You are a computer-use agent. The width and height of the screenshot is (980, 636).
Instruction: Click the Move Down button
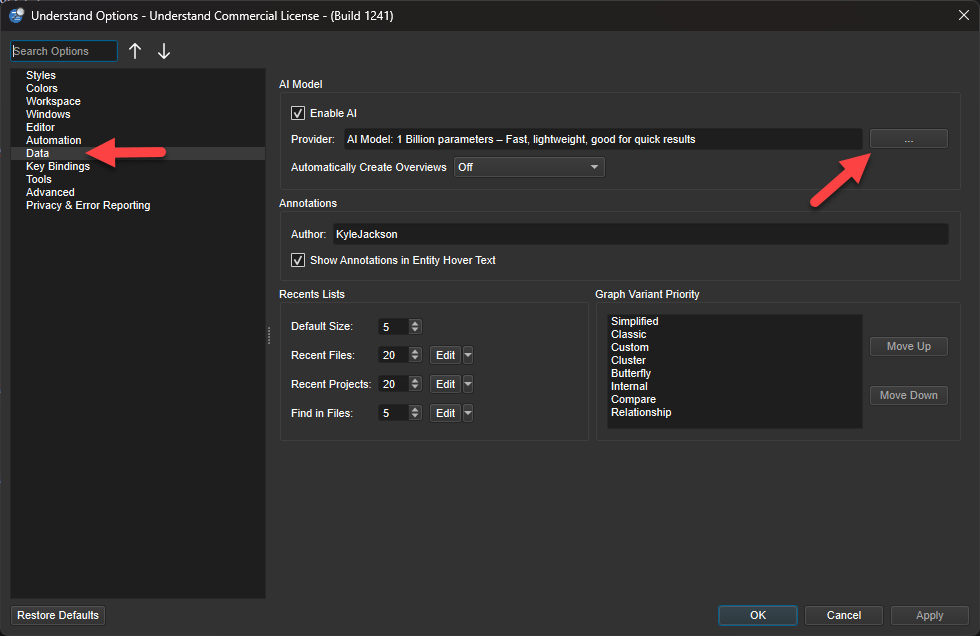[x=909, y=395]
